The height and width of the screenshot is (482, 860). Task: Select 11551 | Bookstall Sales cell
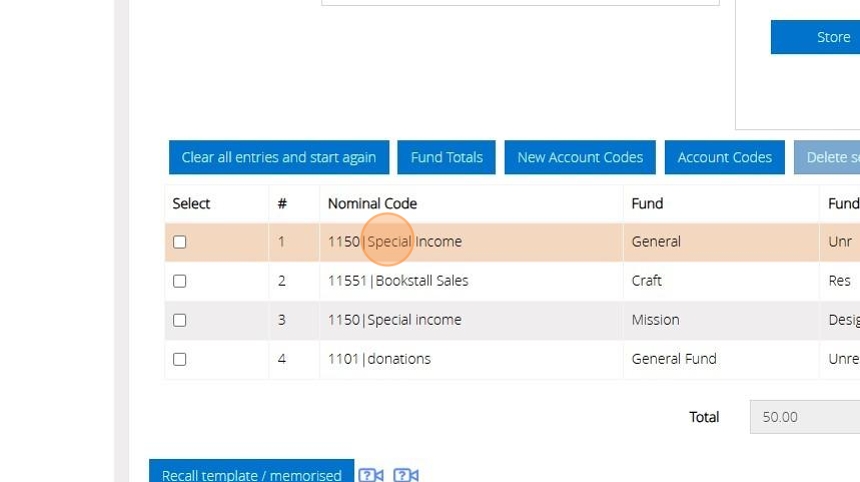471,281
